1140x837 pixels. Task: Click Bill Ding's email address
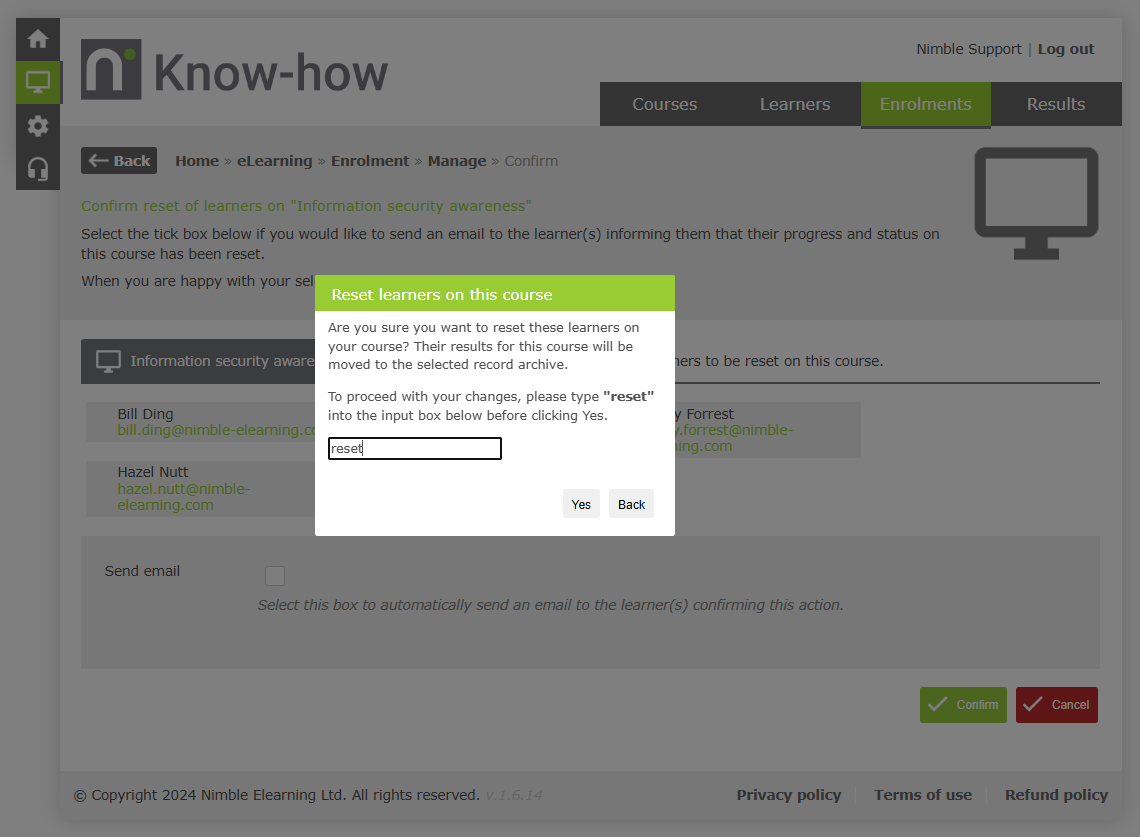coord(216,430)
